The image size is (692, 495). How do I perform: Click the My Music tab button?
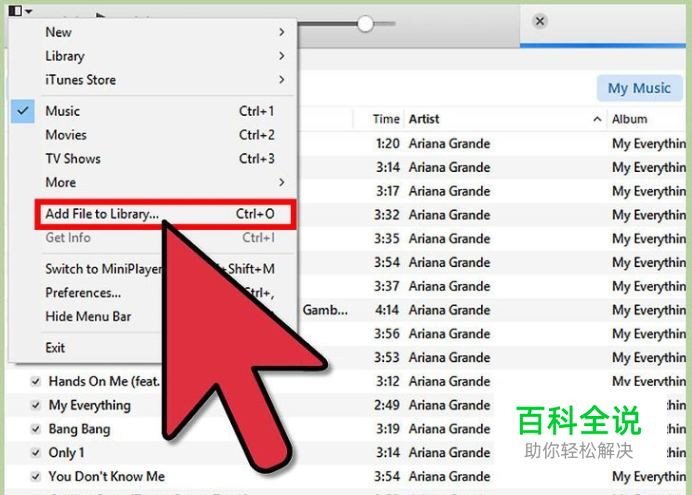(639, 88)
